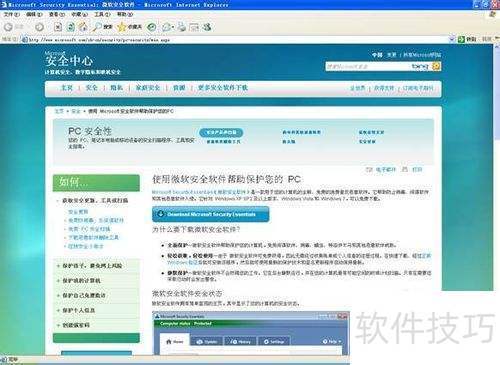Viewport: 500px width, 365px height.
Task: Click the Mail toolbar icon
Action: tap(166, 27)
